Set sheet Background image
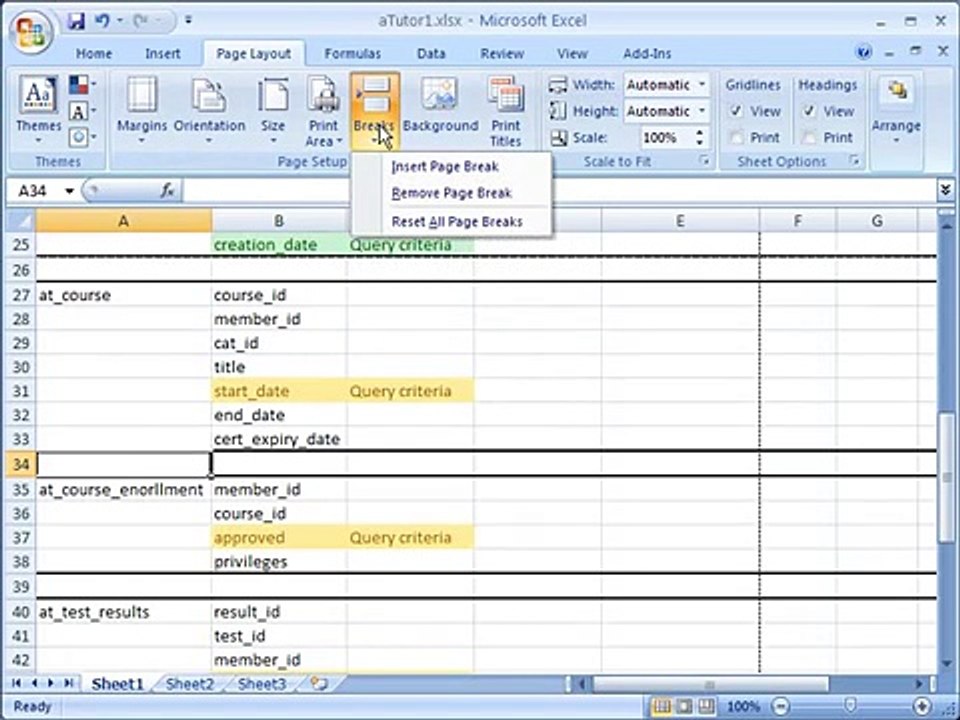 click(x=440, y=105)
